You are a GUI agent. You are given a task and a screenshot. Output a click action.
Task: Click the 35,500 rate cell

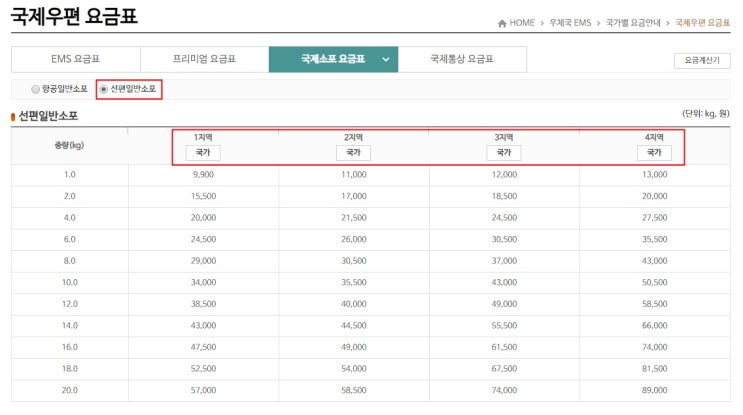[655, 239]
